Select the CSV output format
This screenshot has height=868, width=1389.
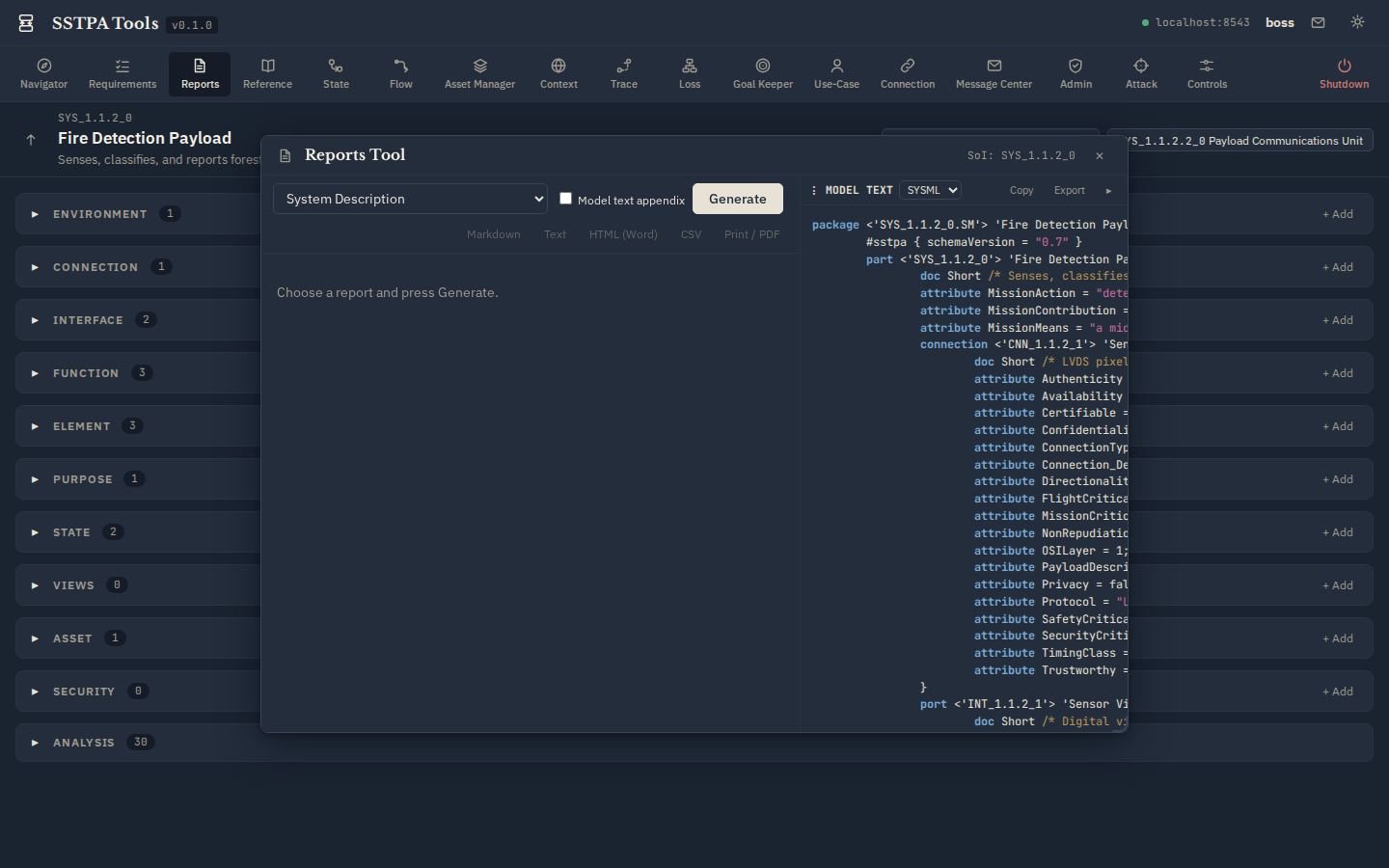(691, 234)
